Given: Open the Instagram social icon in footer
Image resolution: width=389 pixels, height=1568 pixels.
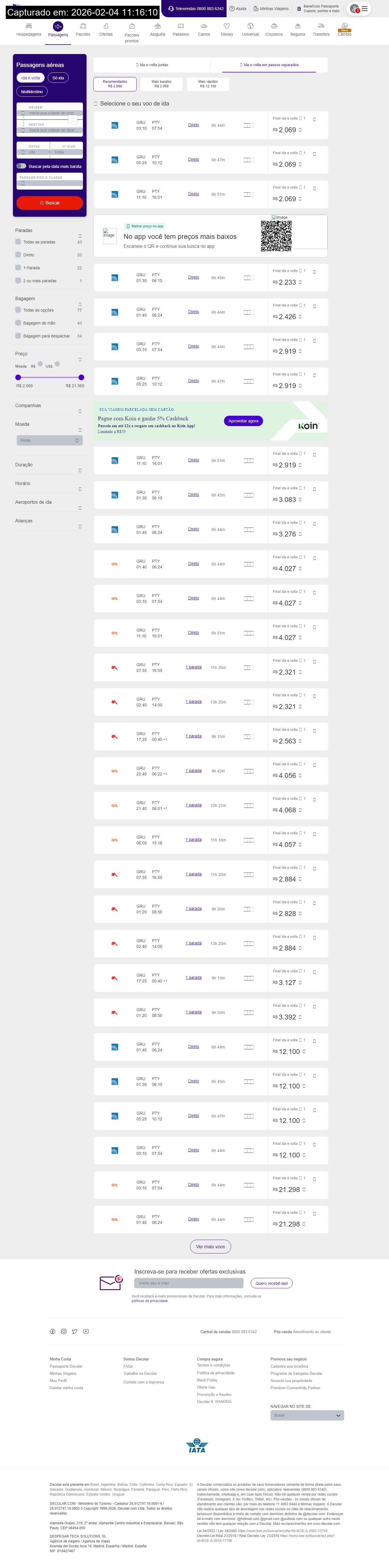Looking at the screenshot, I should (x=63, y=1331).
